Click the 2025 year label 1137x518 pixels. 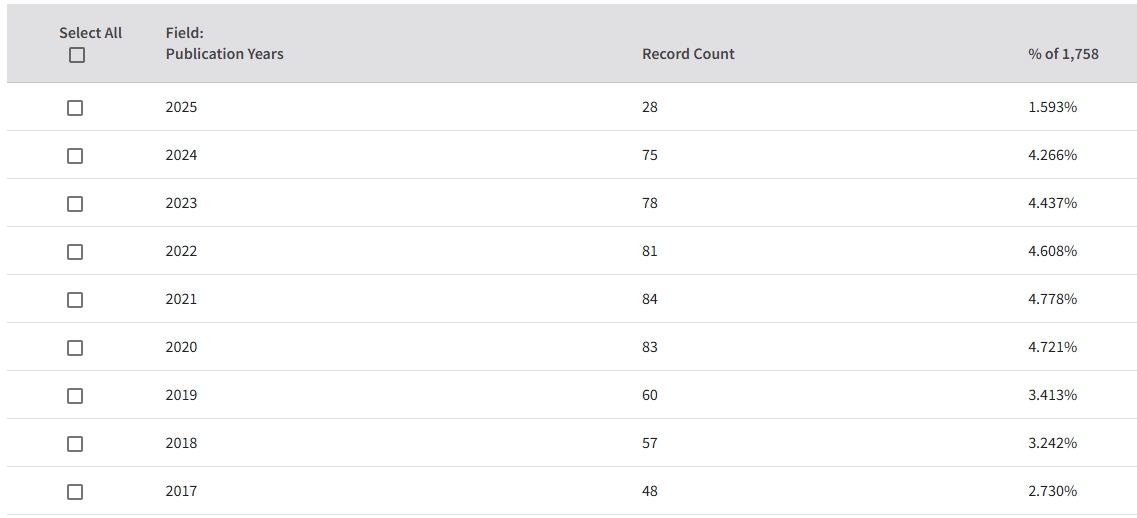tap(181, 107)
